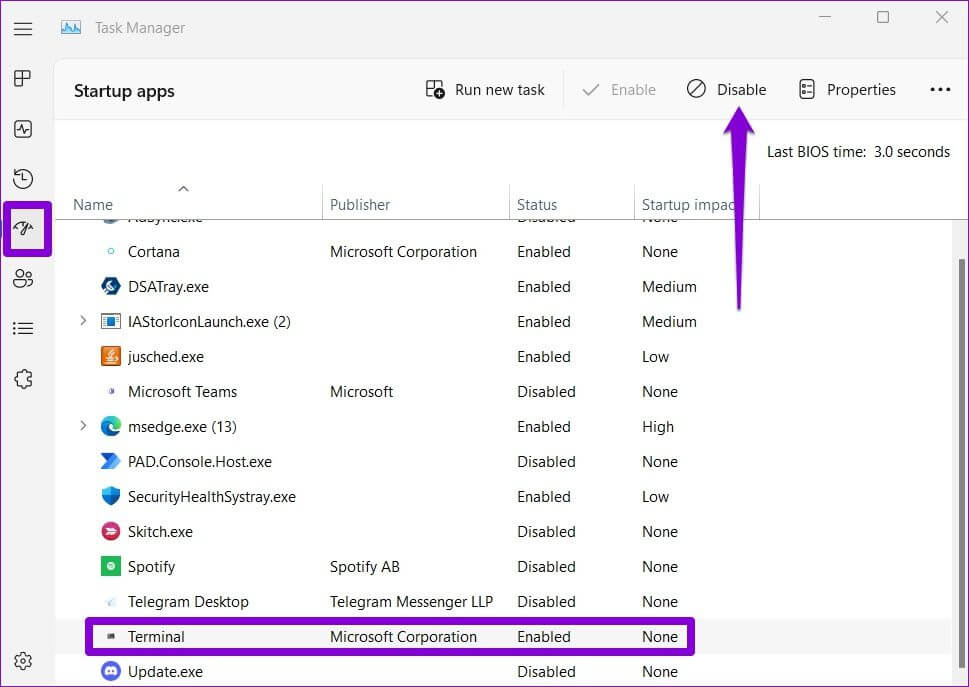This screenshot has width=969, height=687.
Task: Click the Task Manager app icon
Action: (x=71, y=28)
